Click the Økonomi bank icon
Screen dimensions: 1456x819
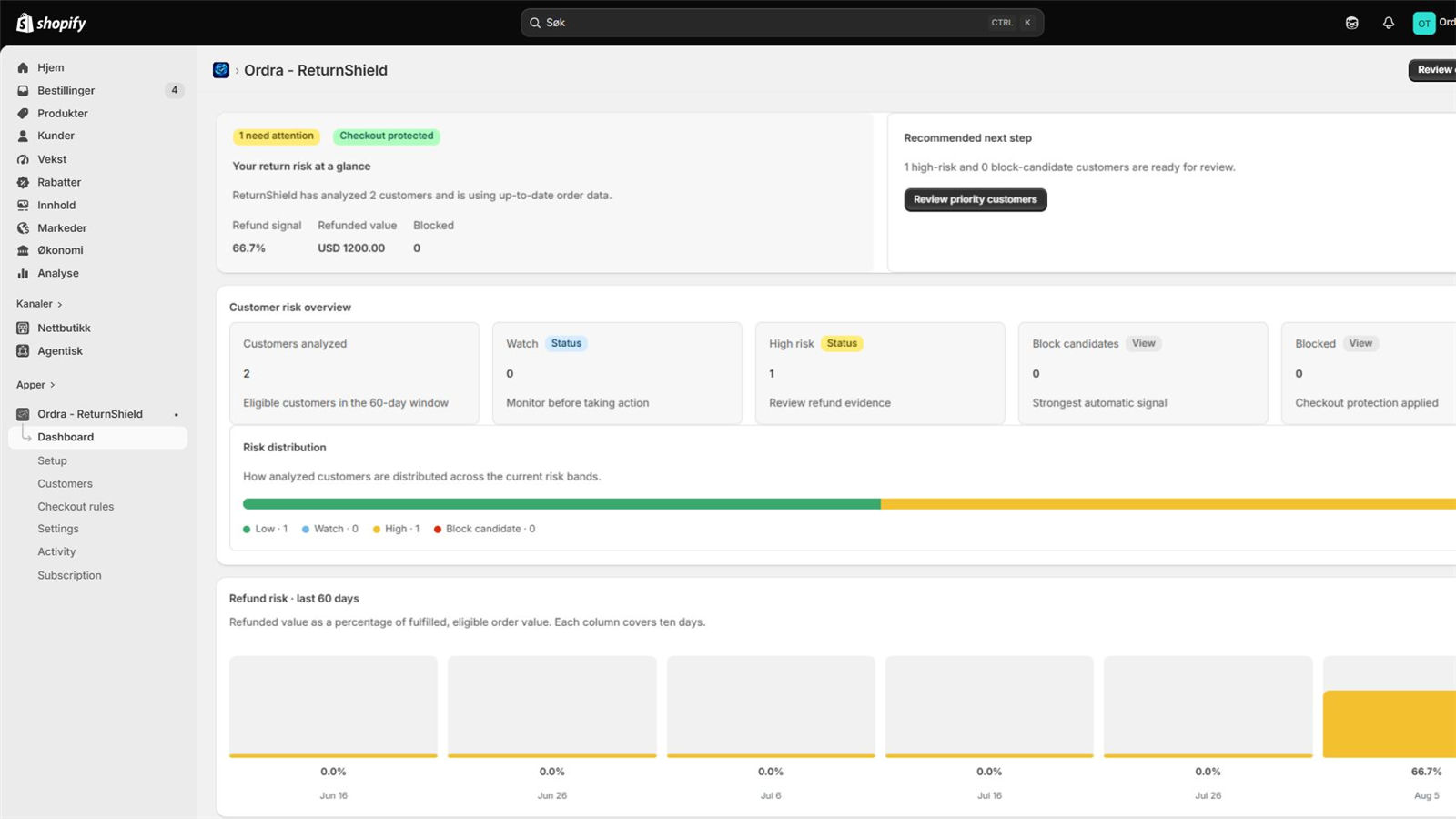(23, 250)
